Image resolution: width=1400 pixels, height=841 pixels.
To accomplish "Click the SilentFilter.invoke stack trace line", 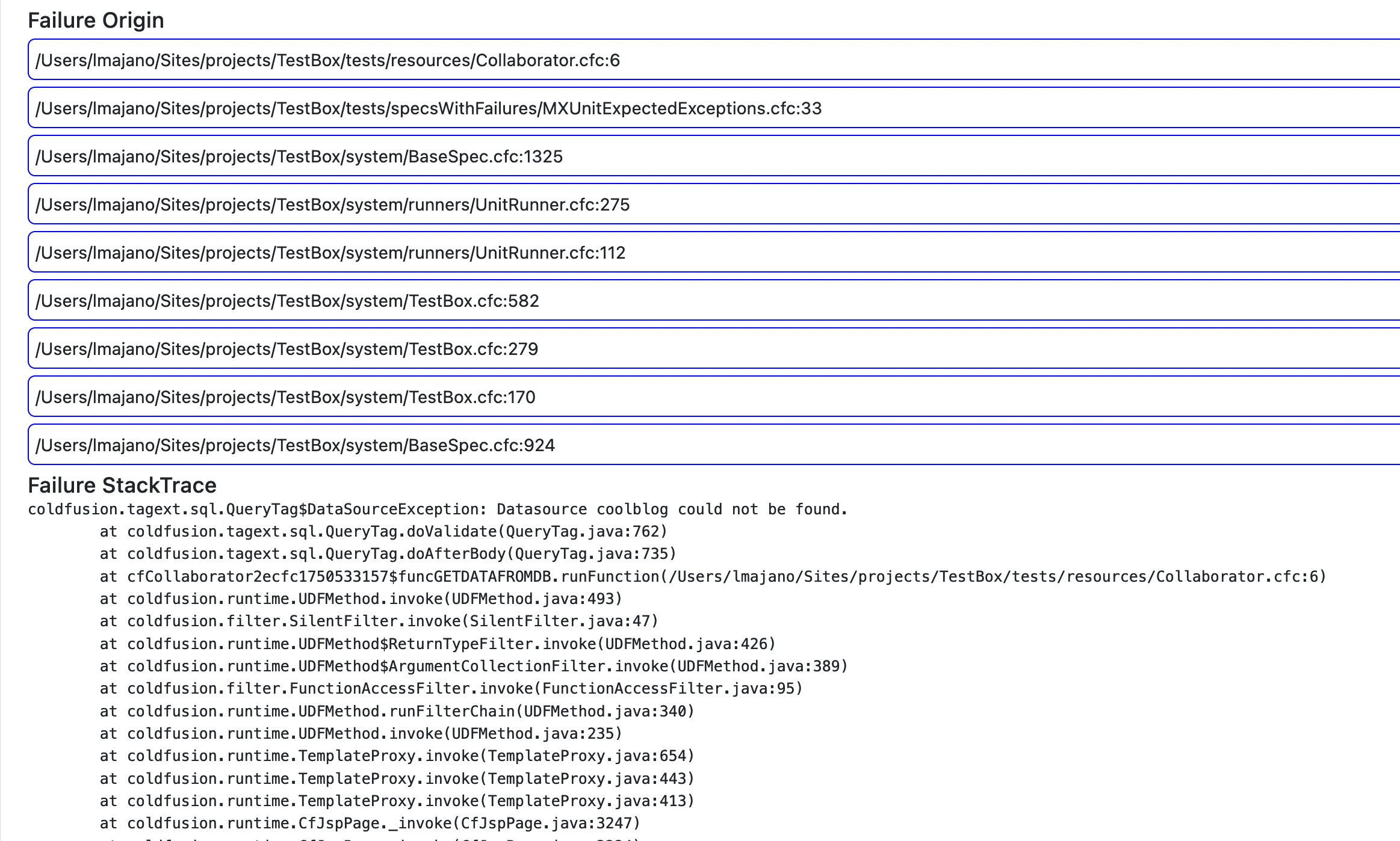I will pos(379,621).
